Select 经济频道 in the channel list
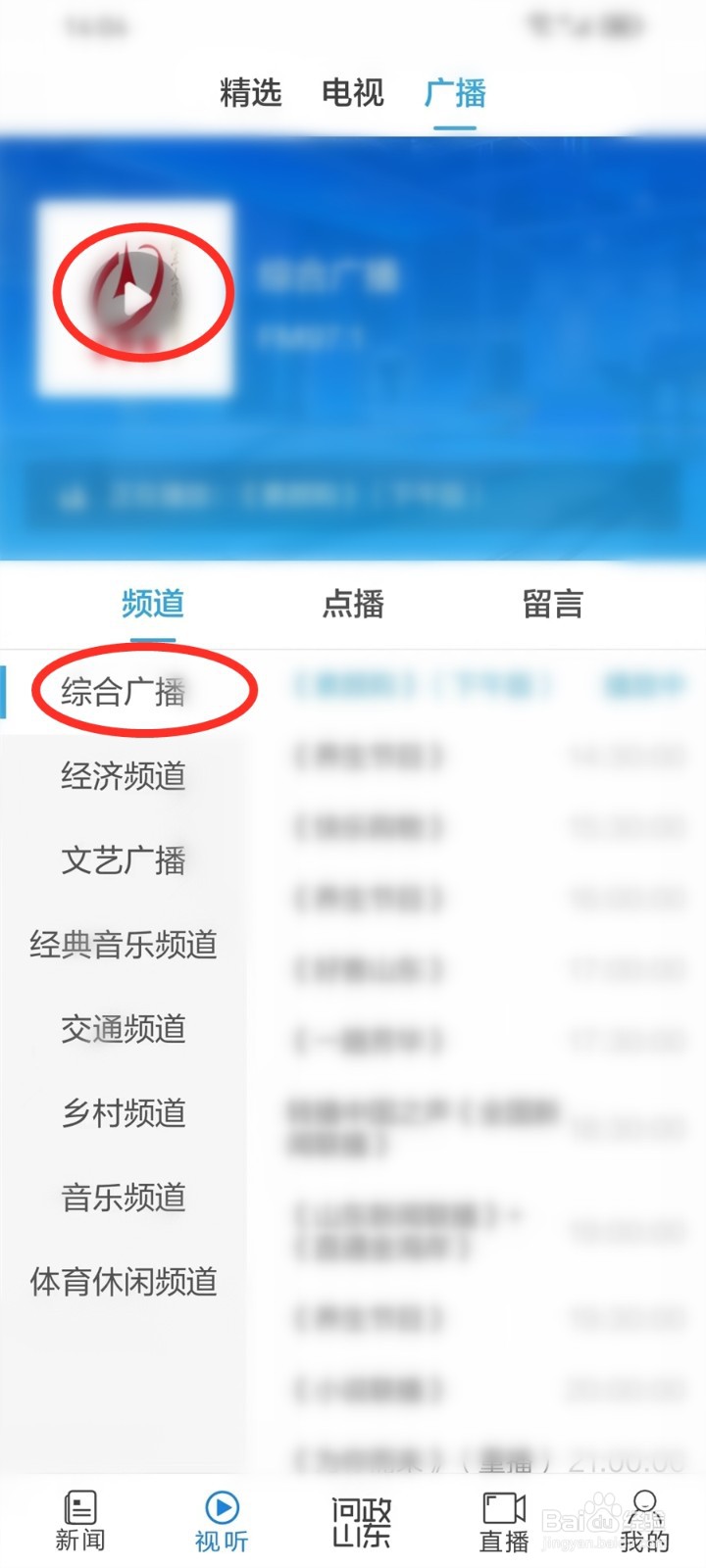 pos(124,776)
